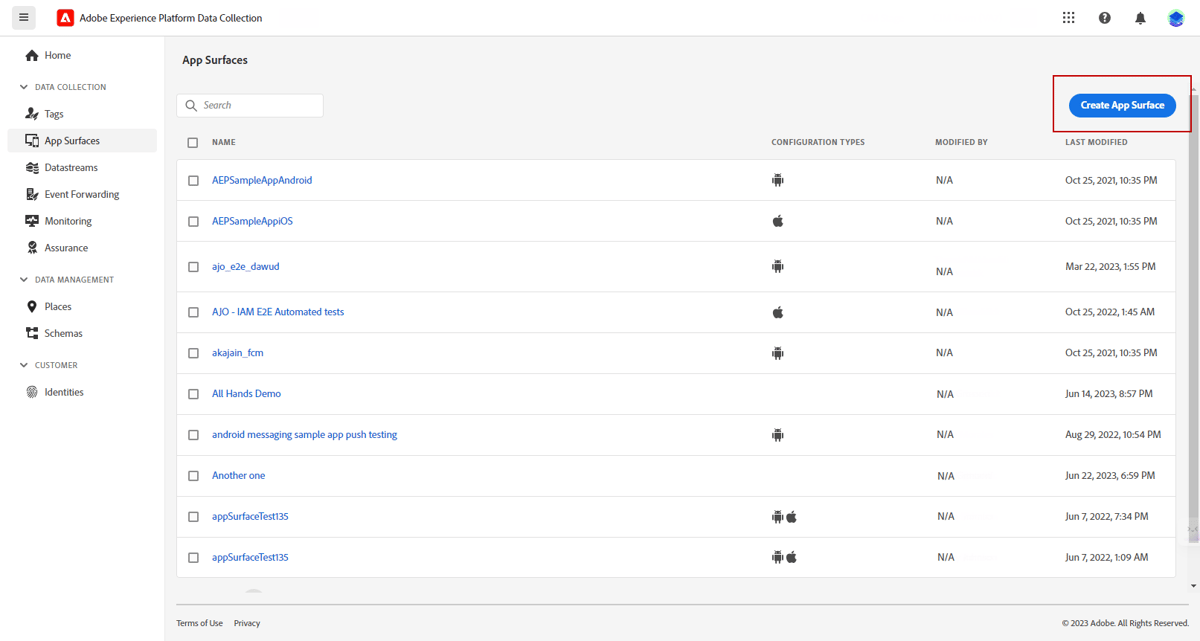Open the app switcher grid
Image resolution: width=1200 pixels, height=641 pixels.
[x=1068, y=18]
